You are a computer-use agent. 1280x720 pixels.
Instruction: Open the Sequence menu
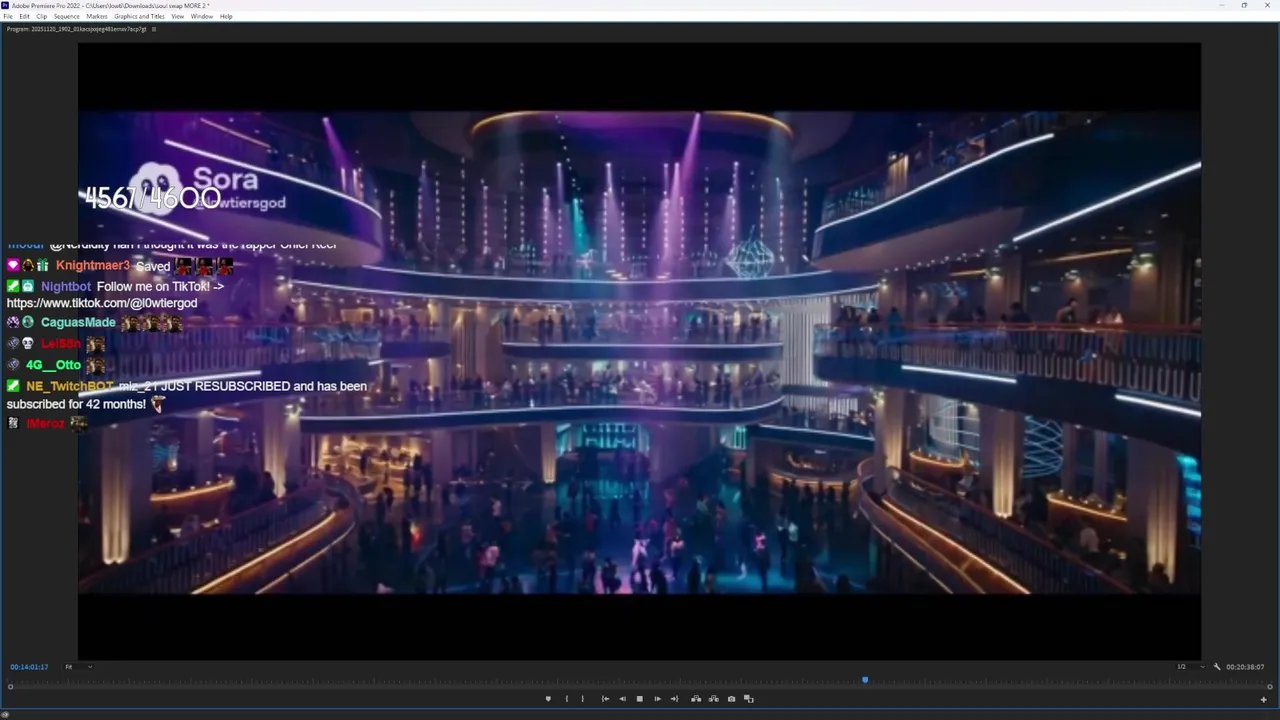(x=66, y=16)
